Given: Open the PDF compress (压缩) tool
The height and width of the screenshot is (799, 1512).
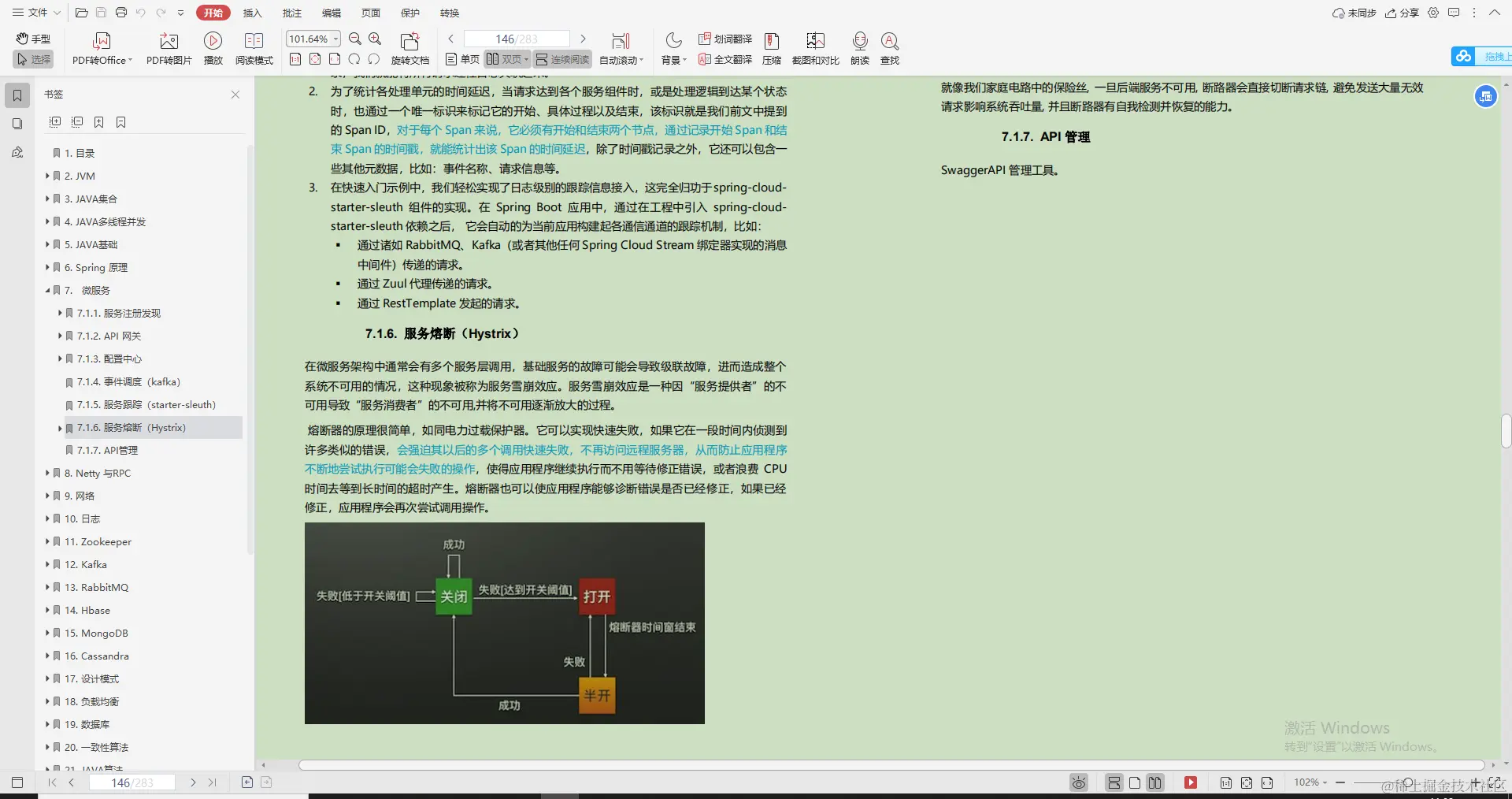Looking at the screenshot, I should (771, 46).
